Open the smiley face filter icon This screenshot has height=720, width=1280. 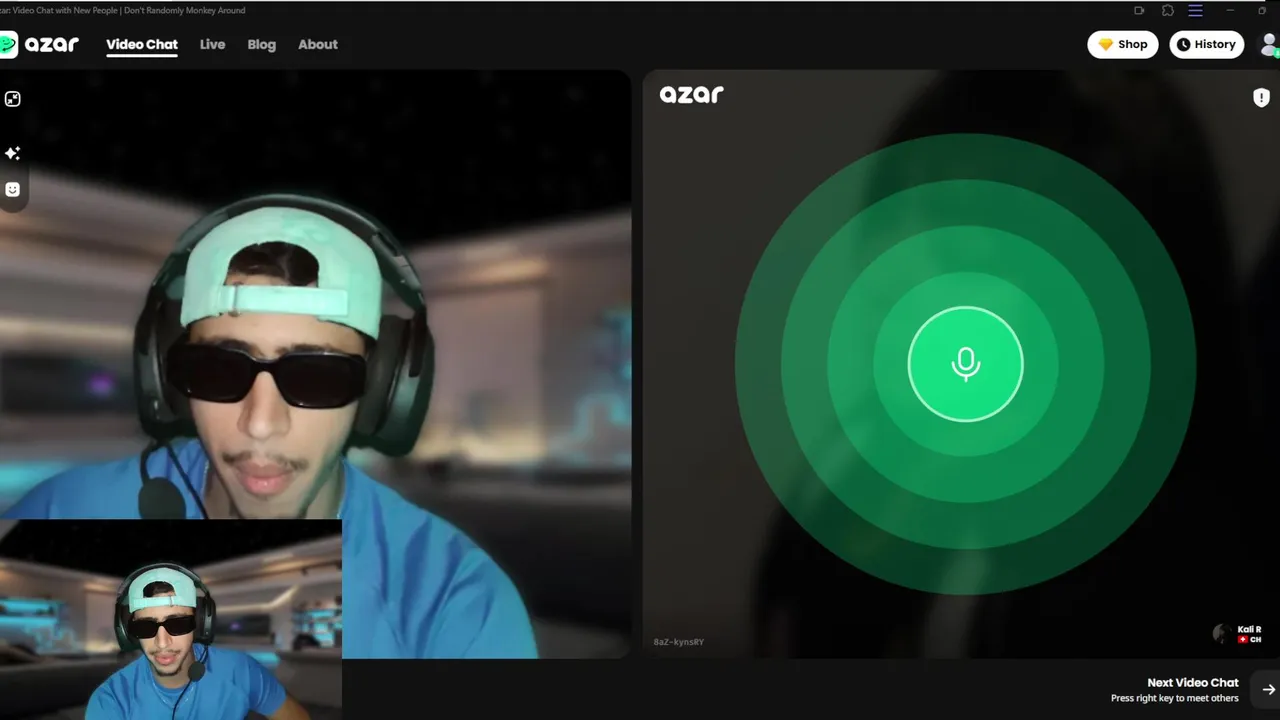pos(13,189)
